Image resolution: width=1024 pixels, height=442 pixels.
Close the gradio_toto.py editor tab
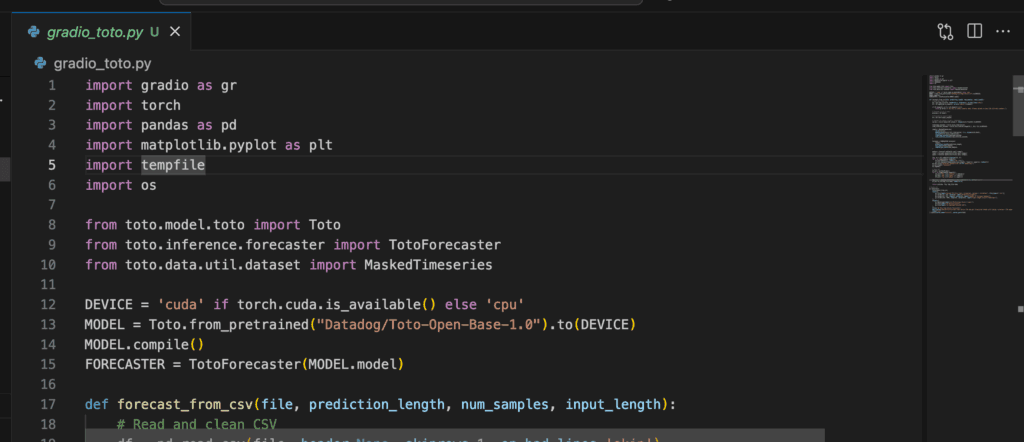[x=175, y=32]
